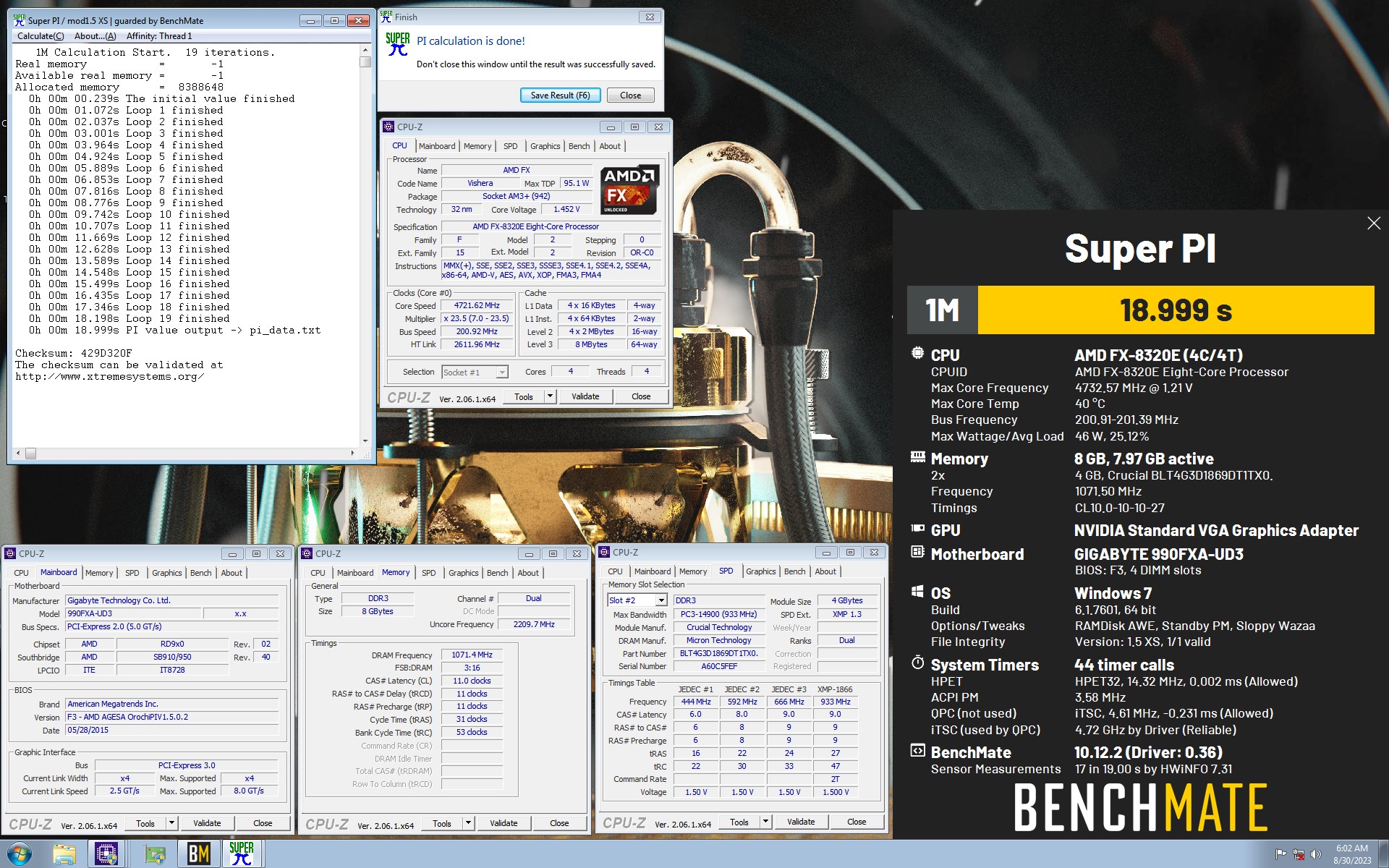1389x868 pixels.
Task: Click the Action Center flag tray icon
Action: [1280, 854]
